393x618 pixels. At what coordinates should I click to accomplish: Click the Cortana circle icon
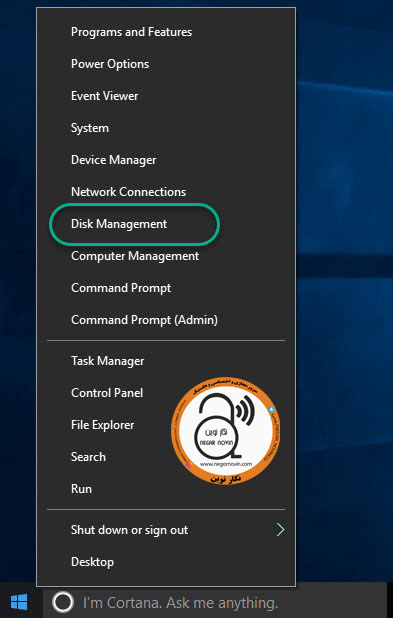pos(63,602)
